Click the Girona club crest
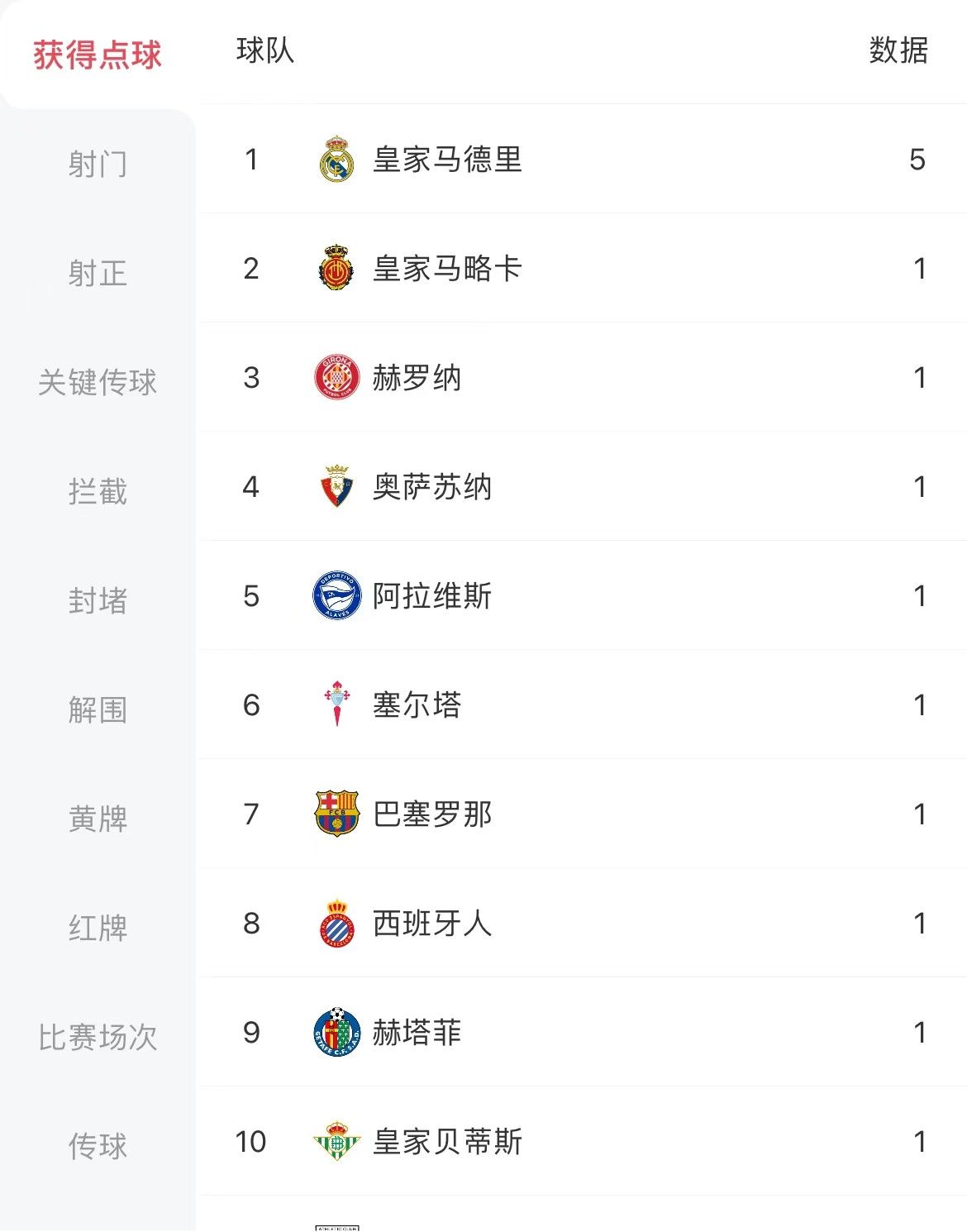 336,378
